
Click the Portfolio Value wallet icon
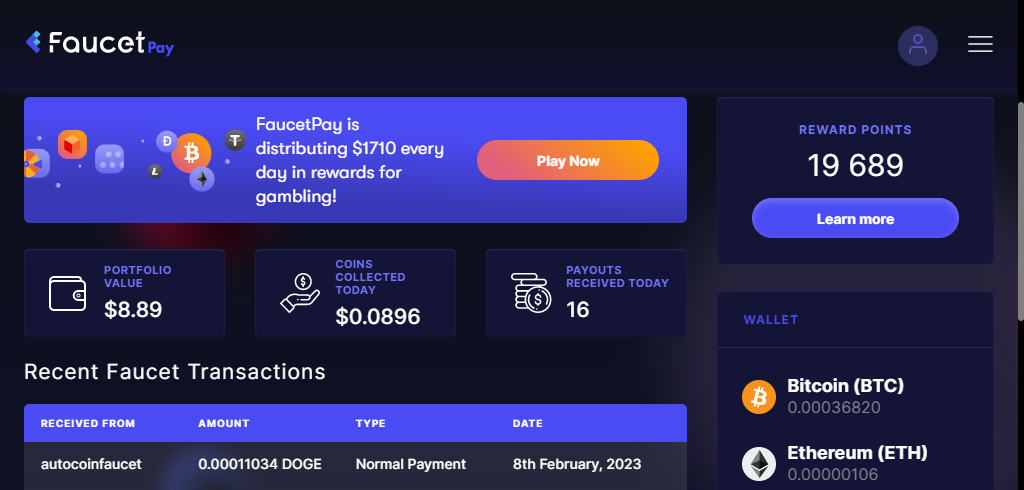pos(67,293)
